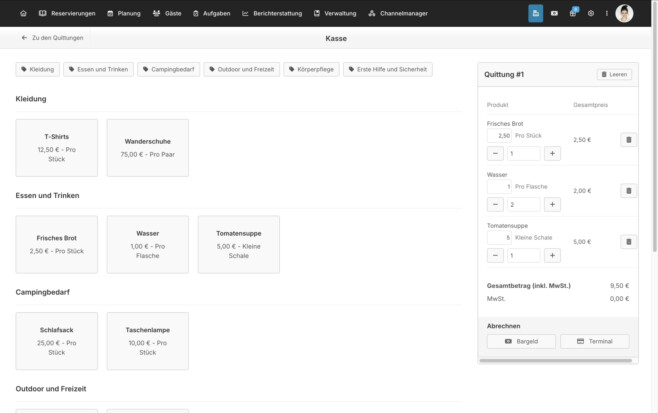Decrease Wasser quantity with minus button
The height and width of the screenshot is (413, 658).
(x=495, y=204)
